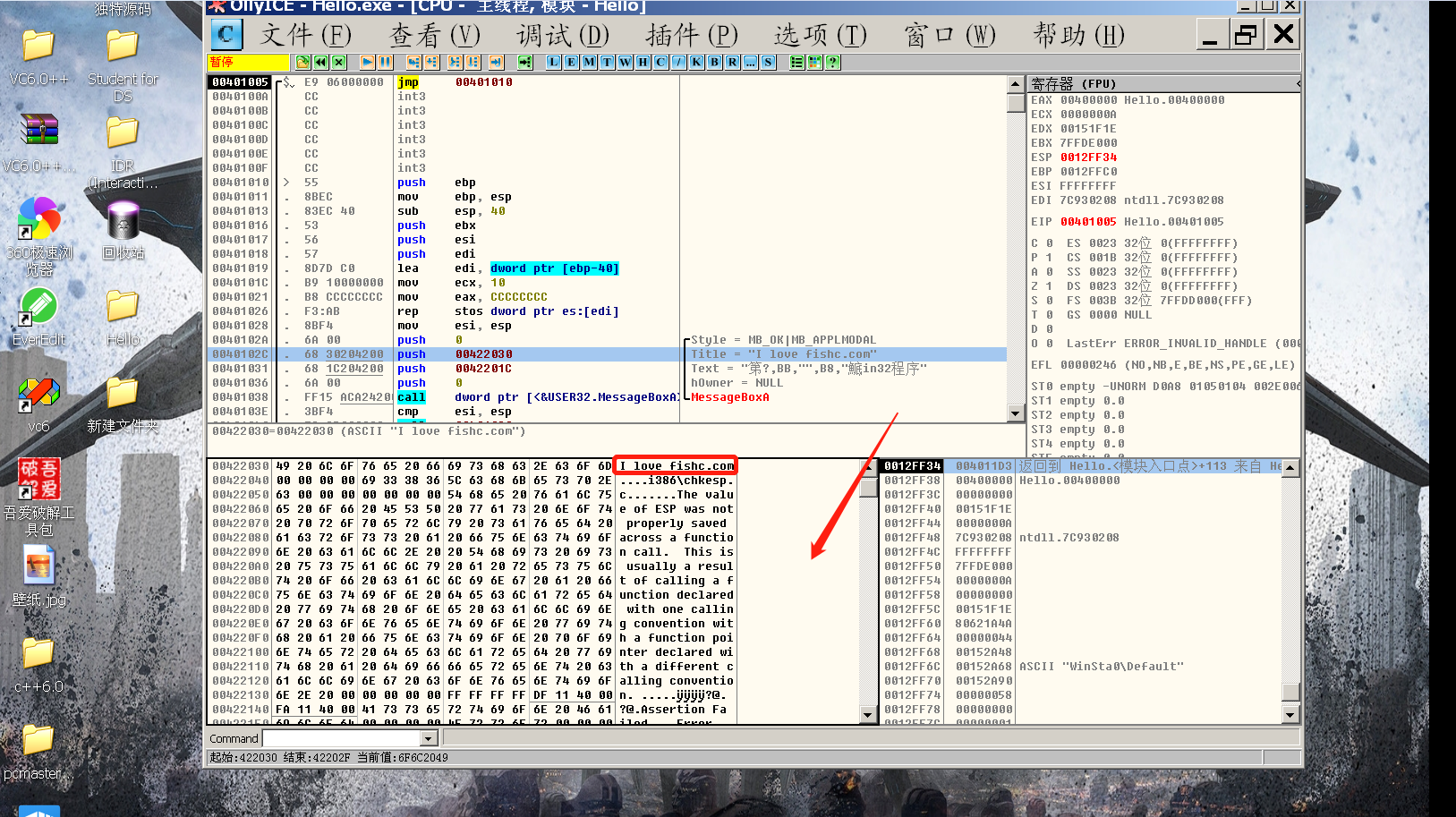Click the stack pane's bottom scroll arrow
Viewport: 1456px width, 817px height.
pyautogui.click(x=1290, y=714)
